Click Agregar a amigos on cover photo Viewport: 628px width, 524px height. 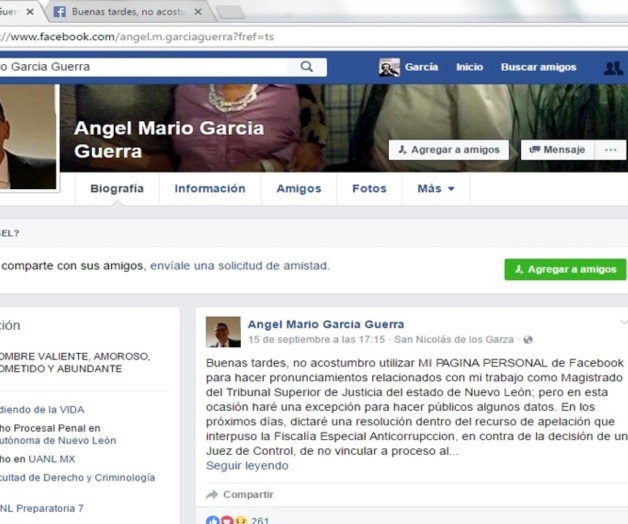pos(449,150)
